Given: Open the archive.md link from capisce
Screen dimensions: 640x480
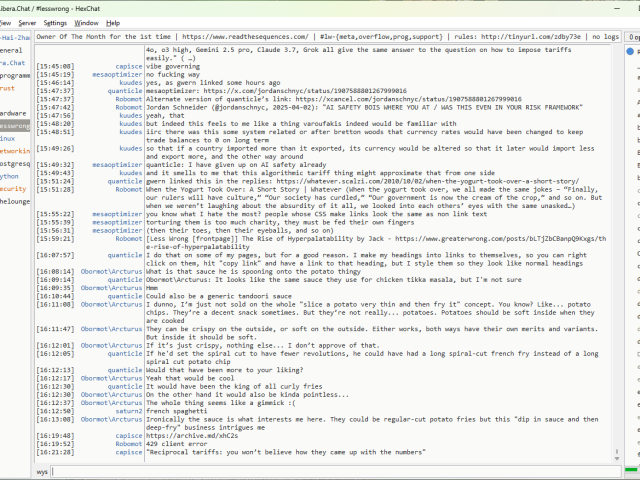Looking at the screenshot, I should (191, 435).
